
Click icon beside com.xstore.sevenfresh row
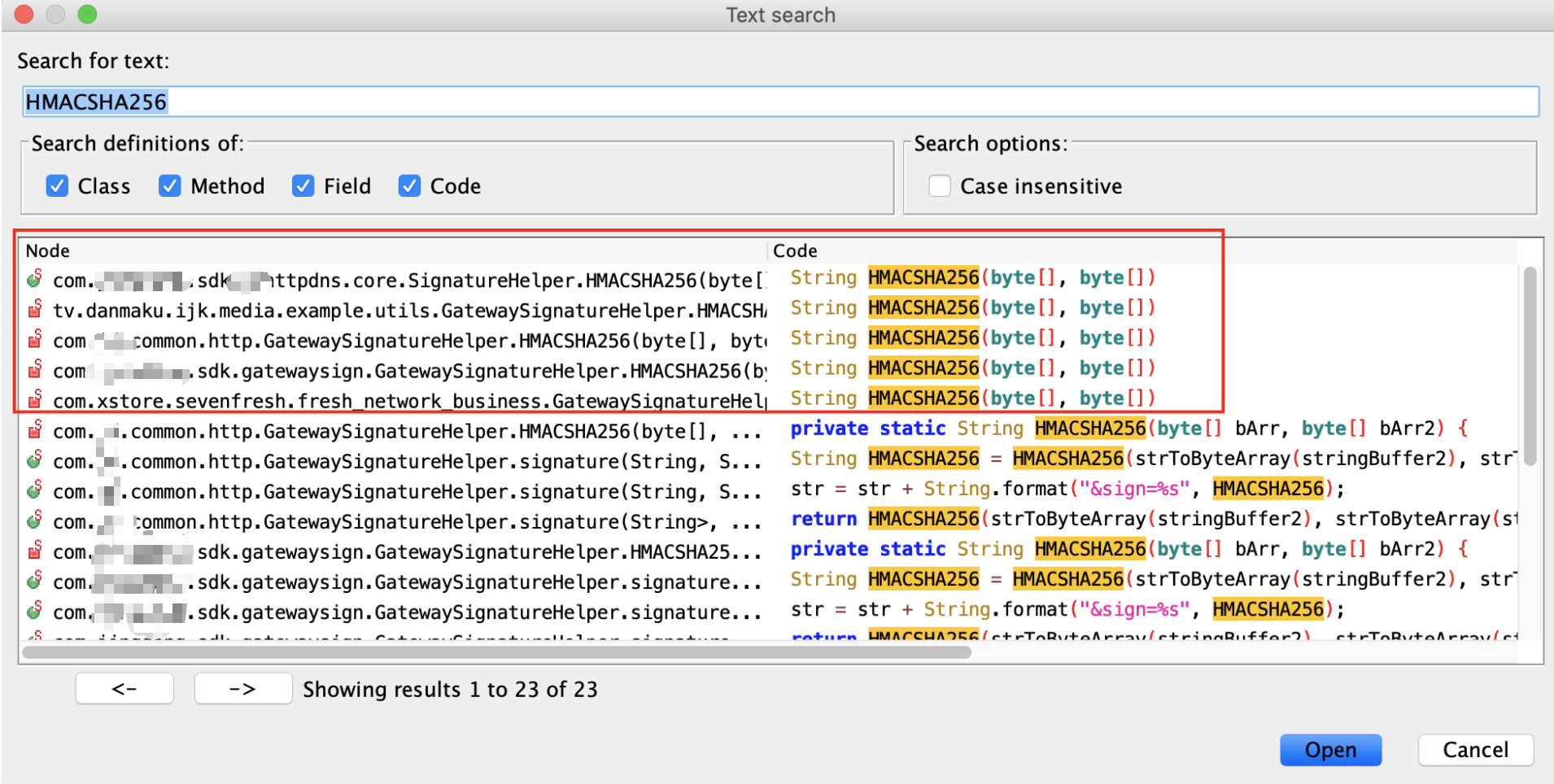click(34, 400)
